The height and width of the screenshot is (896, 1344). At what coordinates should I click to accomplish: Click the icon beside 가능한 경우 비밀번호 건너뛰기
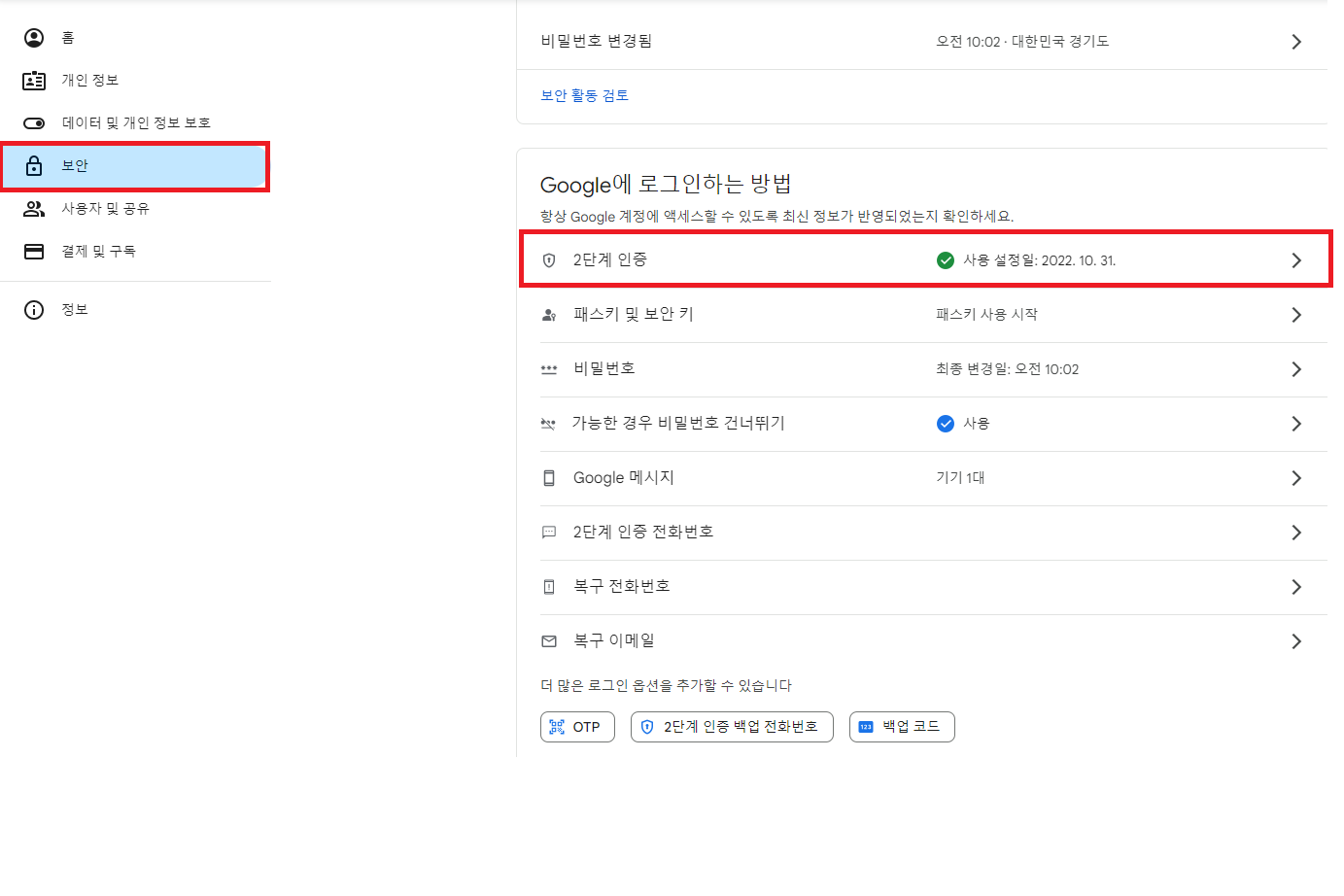pyautogui.click(x=548, y=424)
